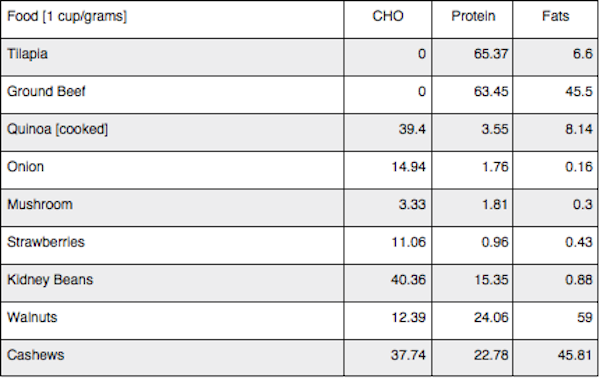Select Quinoa CHO value 39.4
The image size is (600, 378).
[412, 129]
